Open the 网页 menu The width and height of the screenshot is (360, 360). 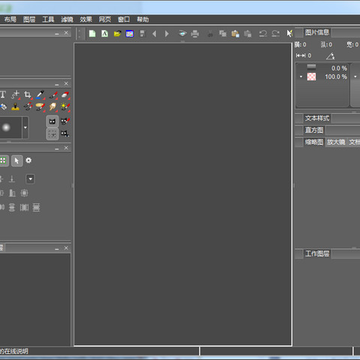point(105,19)
